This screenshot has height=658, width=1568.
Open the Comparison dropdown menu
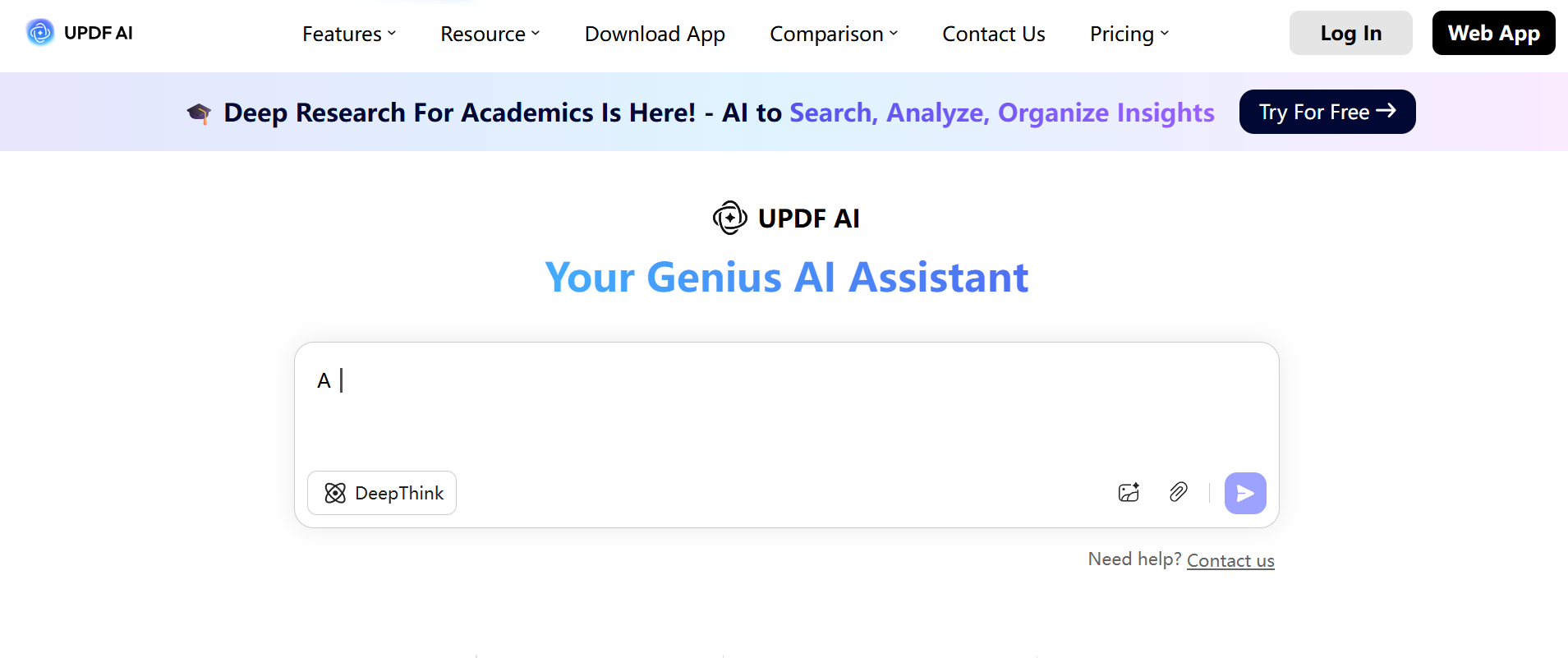tap(834, 34)
